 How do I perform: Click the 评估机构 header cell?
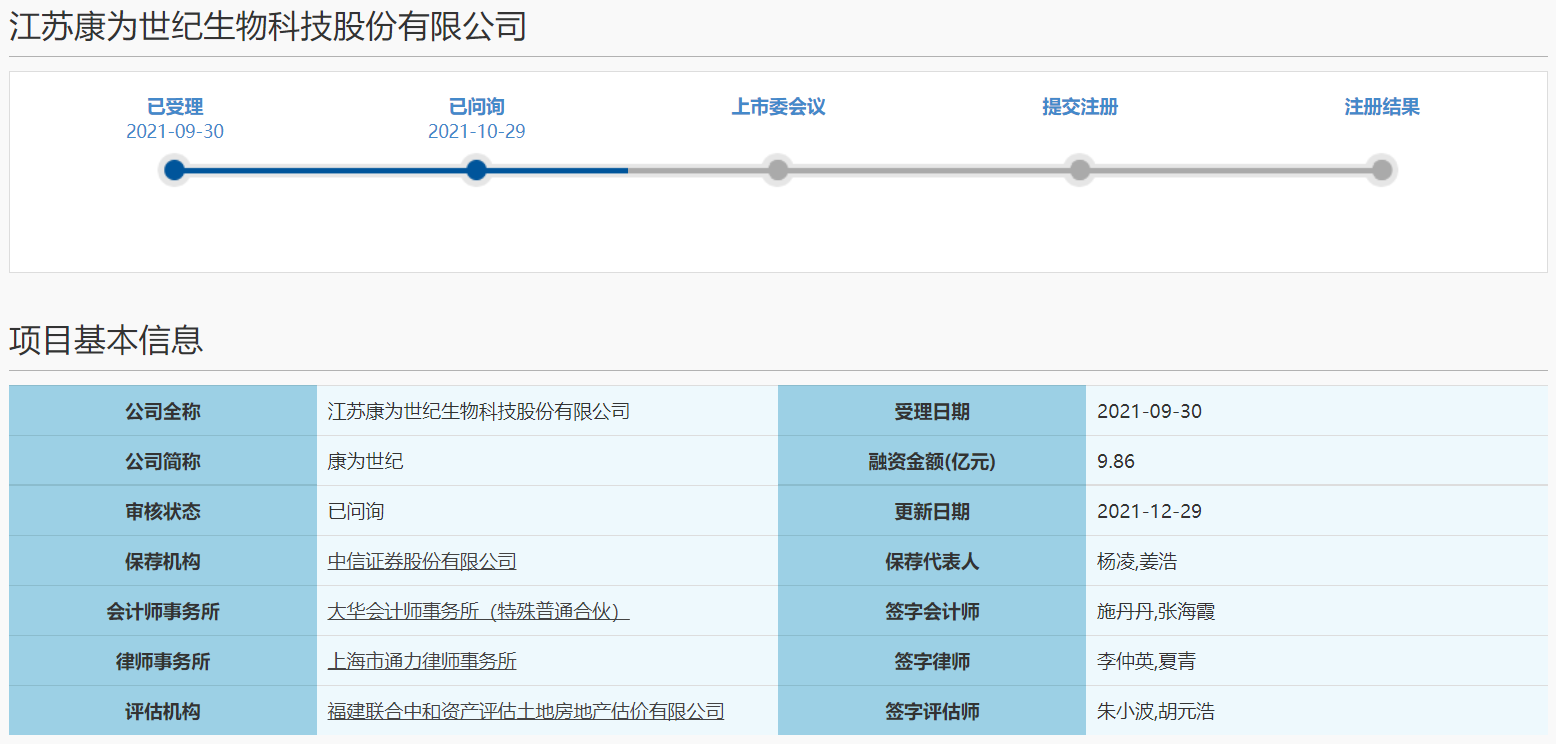tap(163, 711)
